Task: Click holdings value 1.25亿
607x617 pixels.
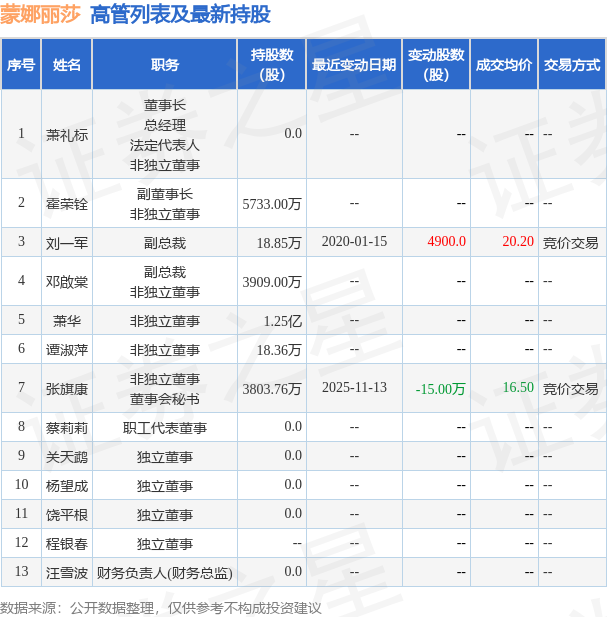Action: point(282,321)
